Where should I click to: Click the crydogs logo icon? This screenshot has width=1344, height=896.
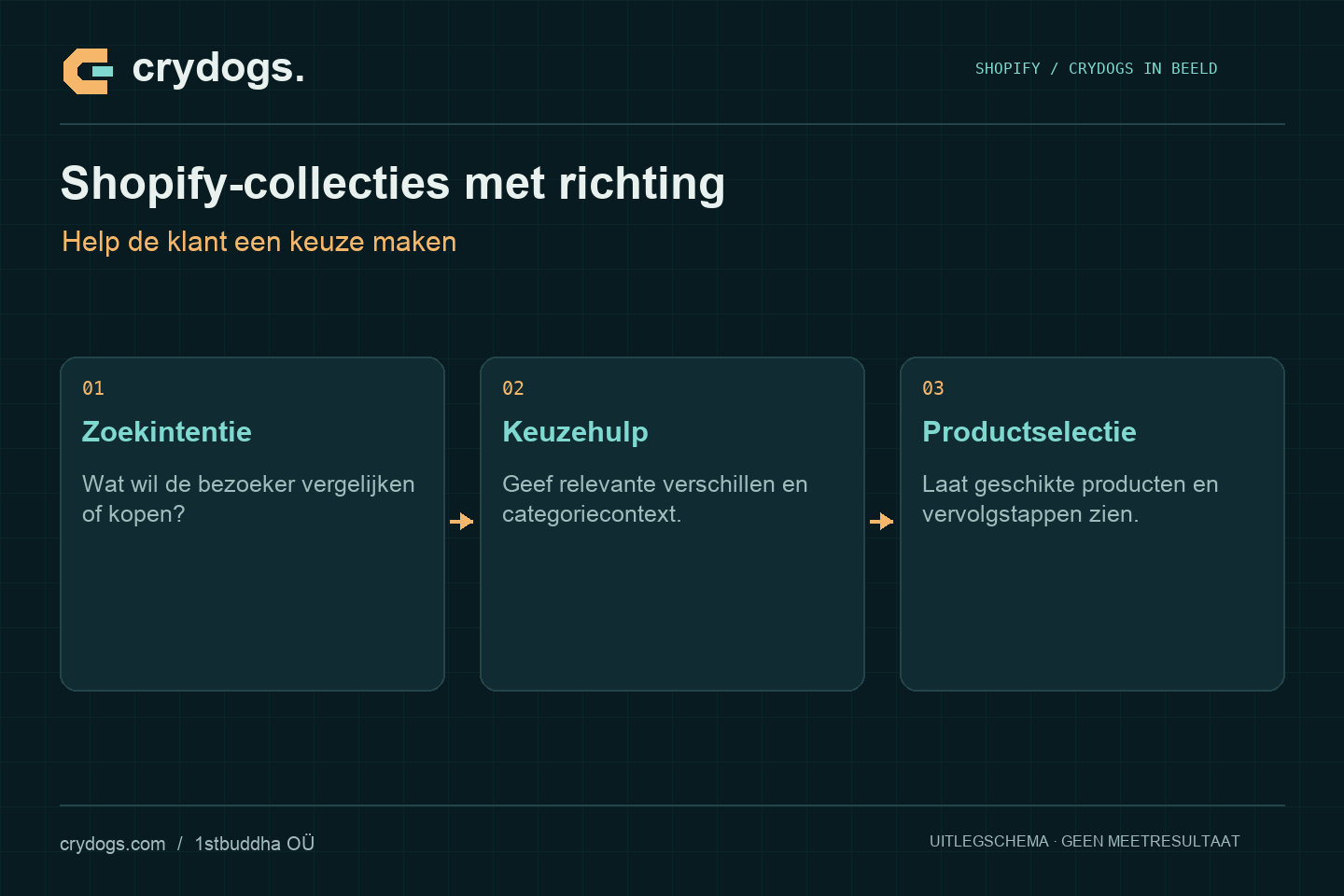[x=88, y=71]
